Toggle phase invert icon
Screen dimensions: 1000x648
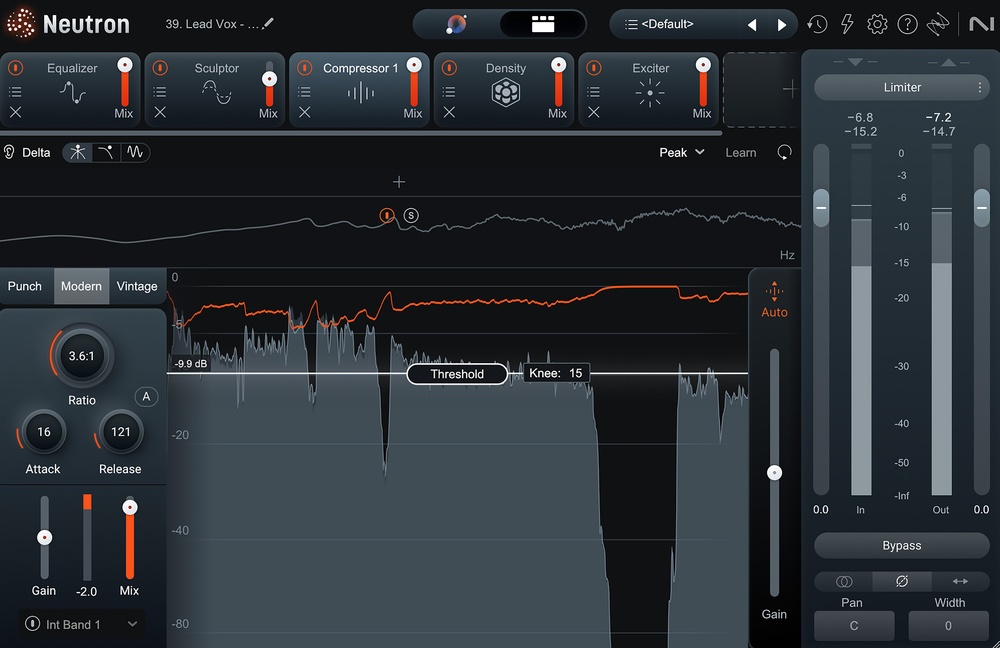coord(902,581)
